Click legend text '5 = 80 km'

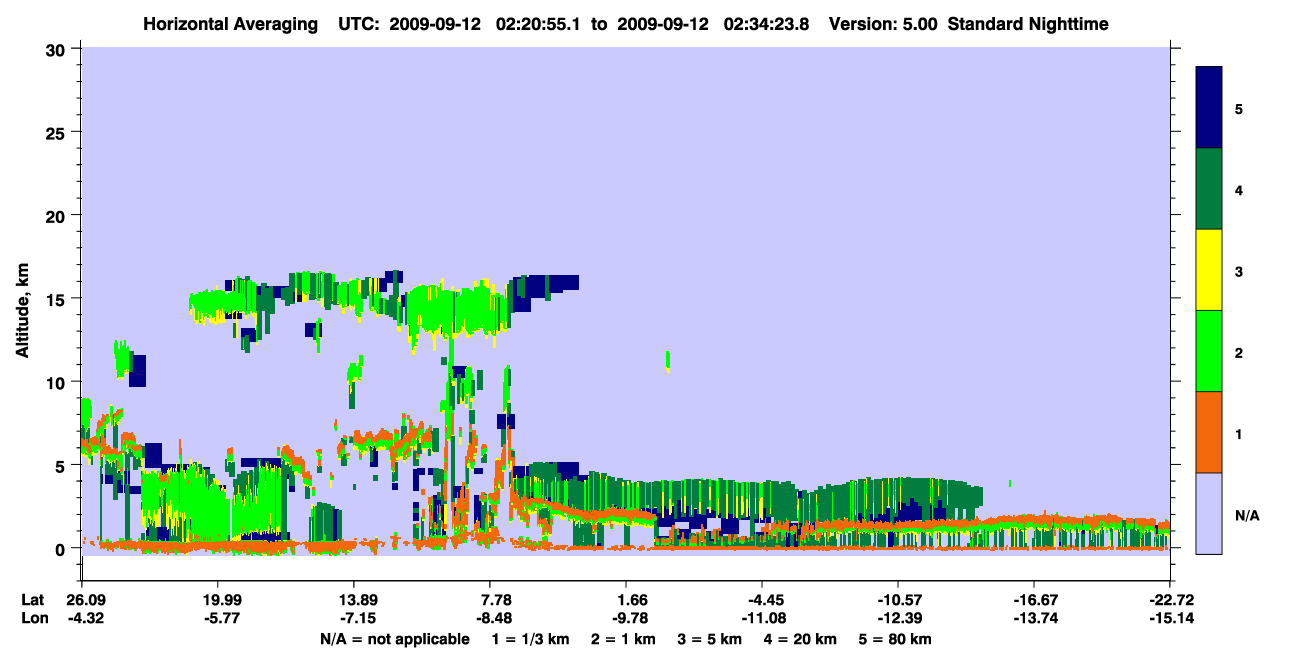(x=895, y=639)
